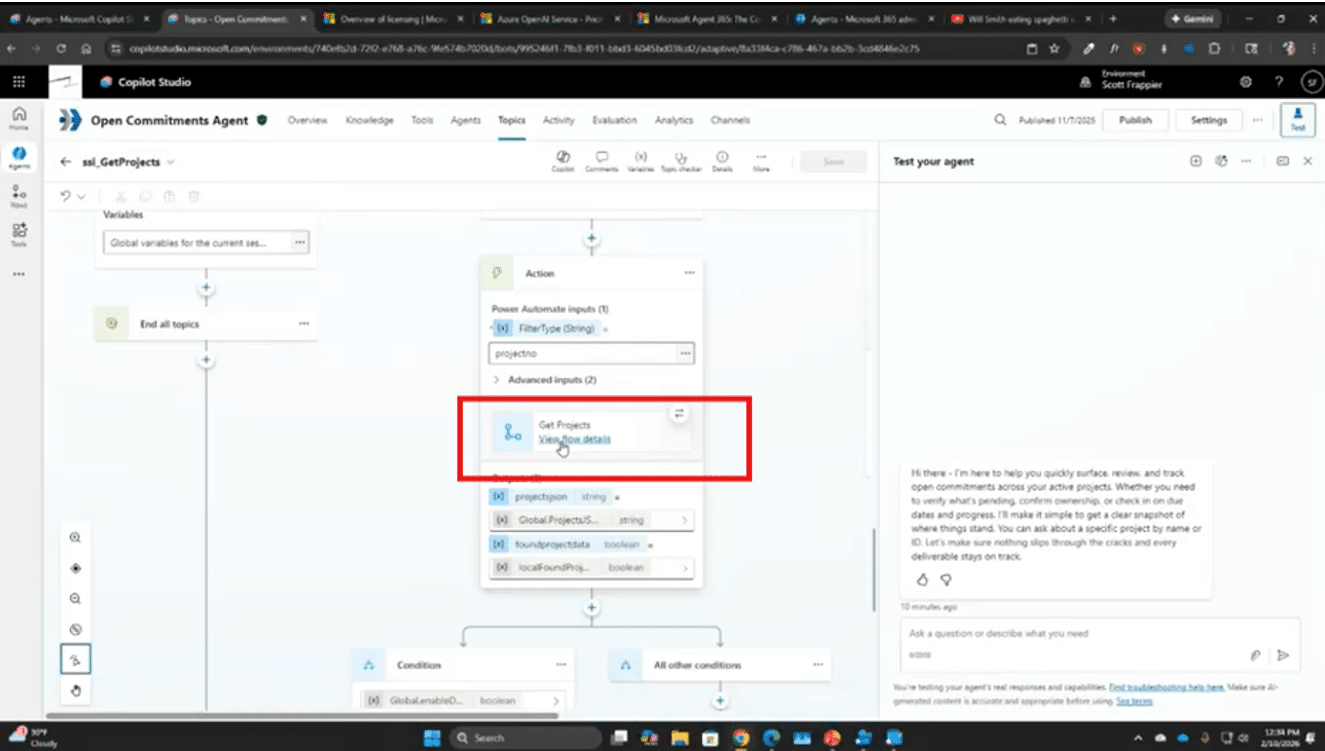
Task: Click the swap flow icon beside Get Projects
Action: [x=678, y=413]
